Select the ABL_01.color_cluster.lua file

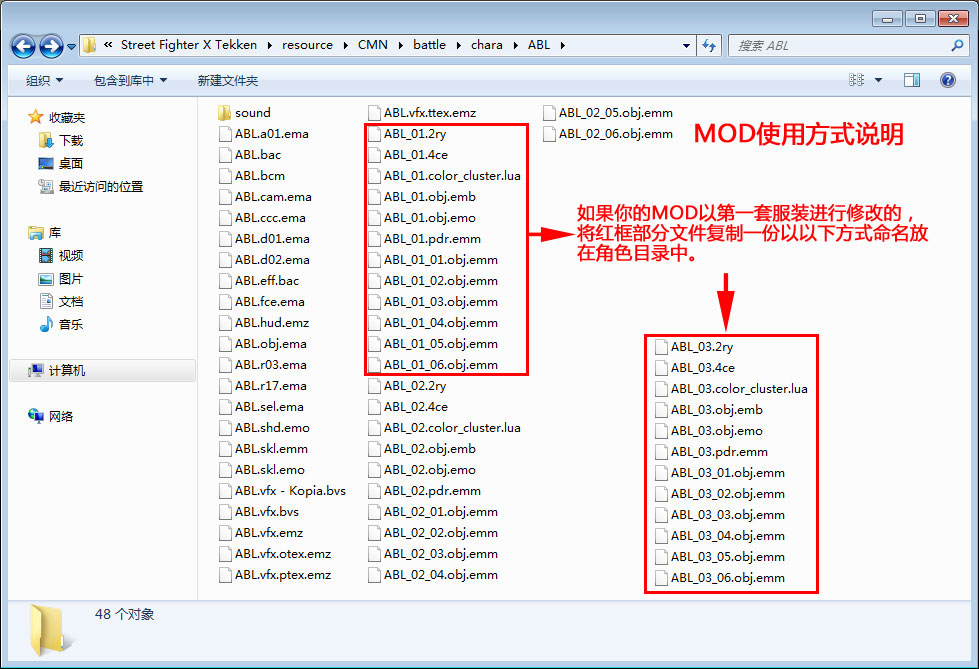pos(451,176)
